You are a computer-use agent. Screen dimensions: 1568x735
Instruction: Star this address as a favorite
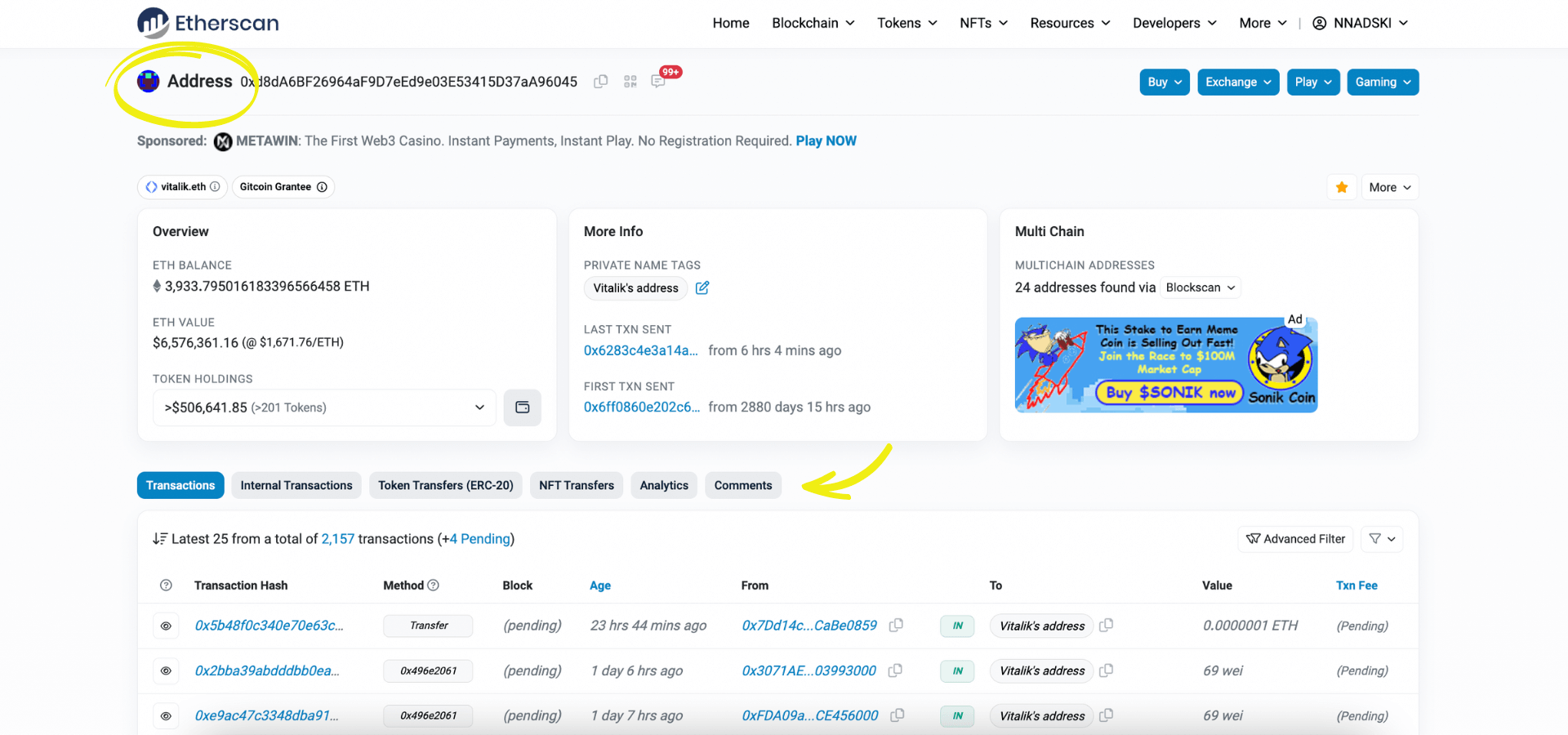click(1341, 187)
